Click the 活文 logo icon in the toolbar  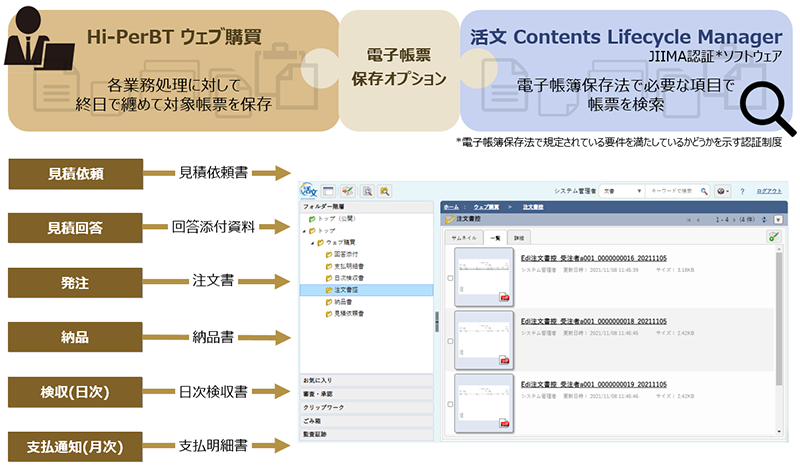click(309, 191)
